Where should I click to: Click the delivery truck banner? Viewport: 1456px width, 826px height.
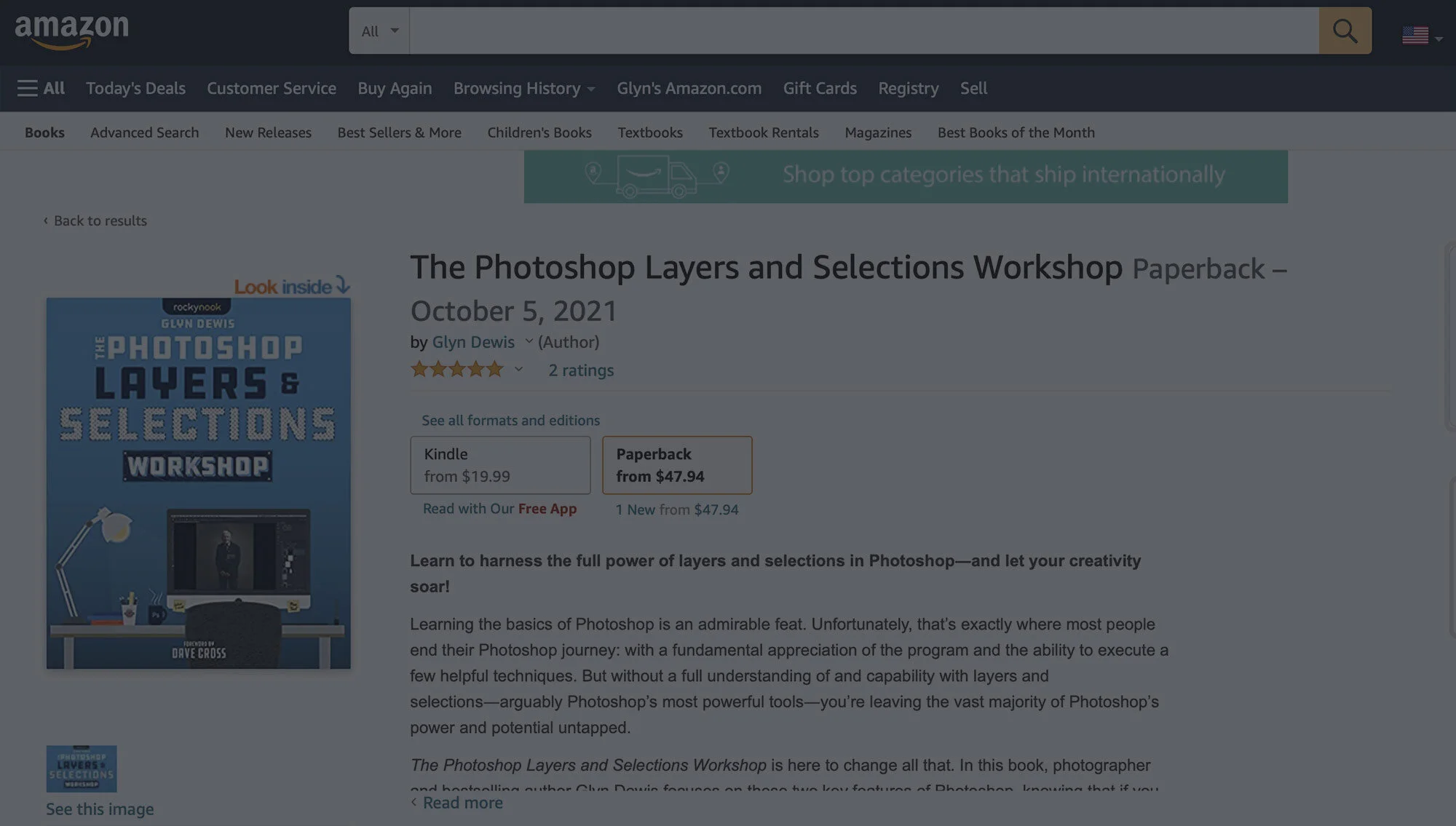(905, 176)
